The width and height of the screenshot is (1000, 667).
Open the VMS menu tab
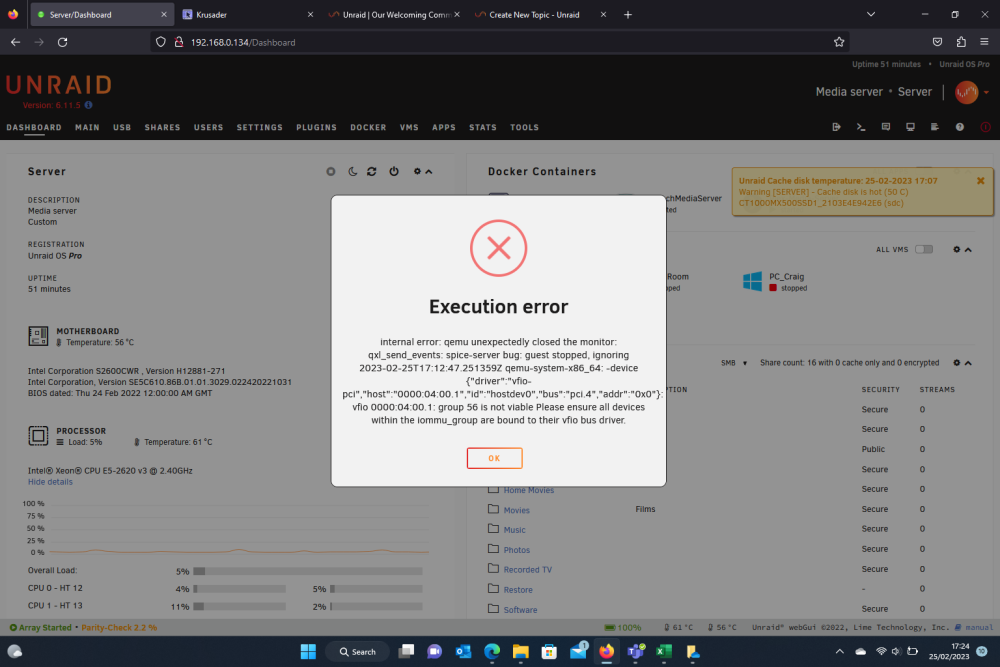point(409,128)
